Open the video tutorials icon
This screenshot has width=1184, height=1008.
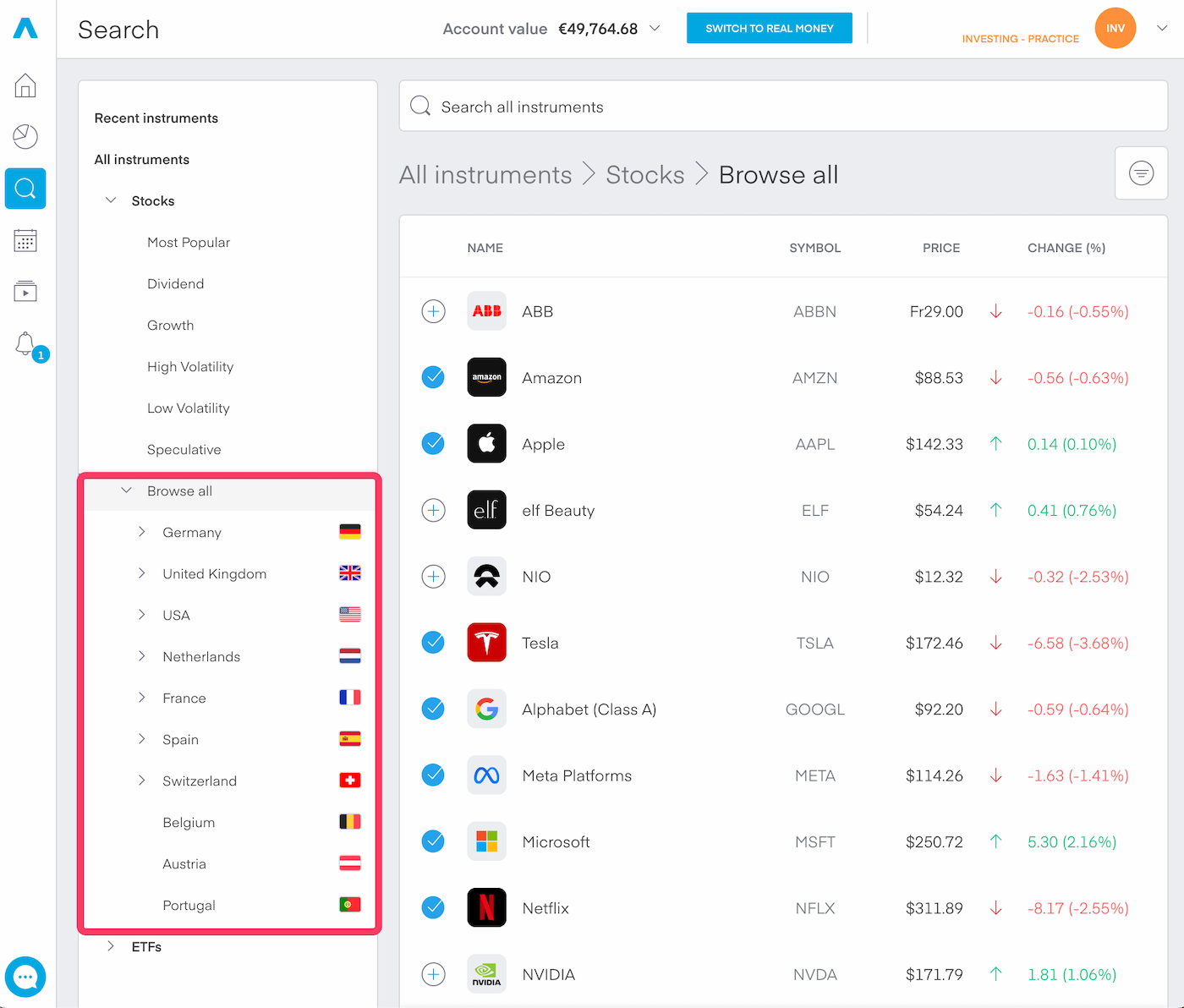click(x=25, y=292)
